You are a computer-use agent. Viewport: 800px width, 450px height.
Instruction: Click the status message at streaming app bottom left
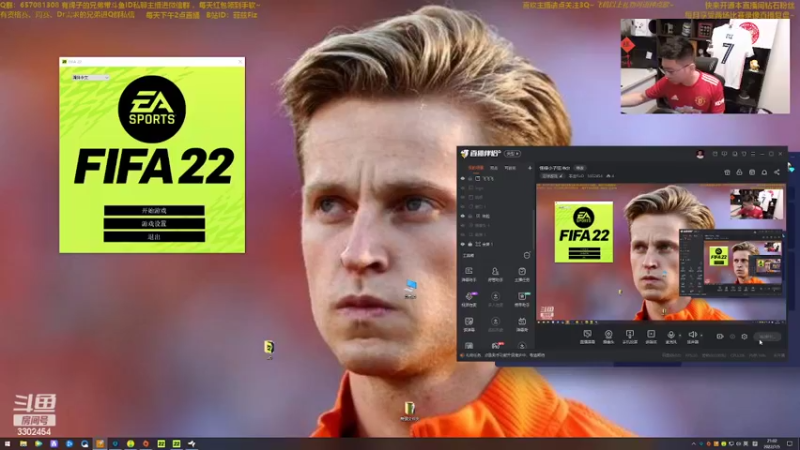503,355
